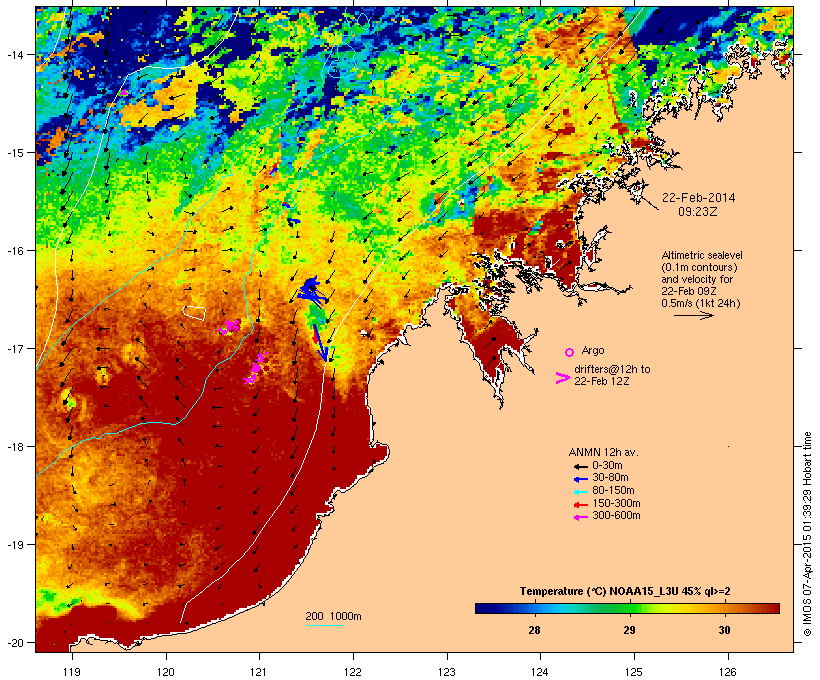Screen dimensions: 820x680
Task: Click the 29 degree color bar label
Action: click(629, 630)
